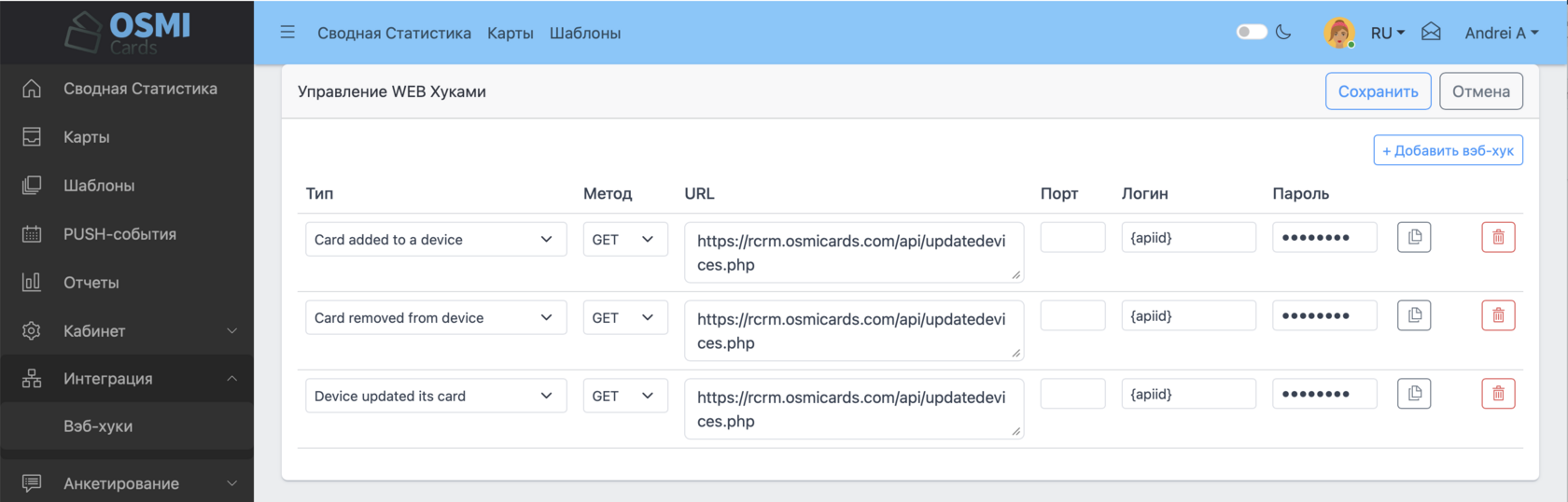The height and width of the screenshot is (502, 1568).
Task: Open the RU language dropdown
Action: pyautogui.click(x=1387, y=33)
